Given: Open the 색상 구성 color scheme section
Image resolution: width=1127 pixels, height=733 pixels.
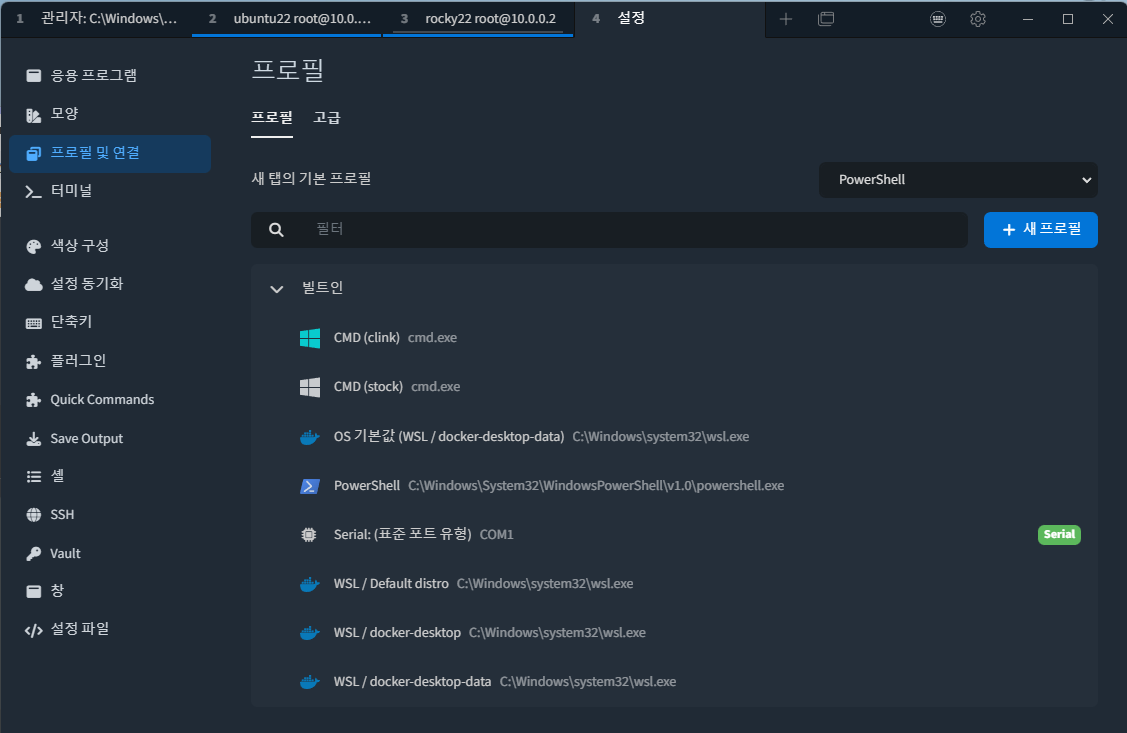Looking at the screenshot, I should pos(109,246).
